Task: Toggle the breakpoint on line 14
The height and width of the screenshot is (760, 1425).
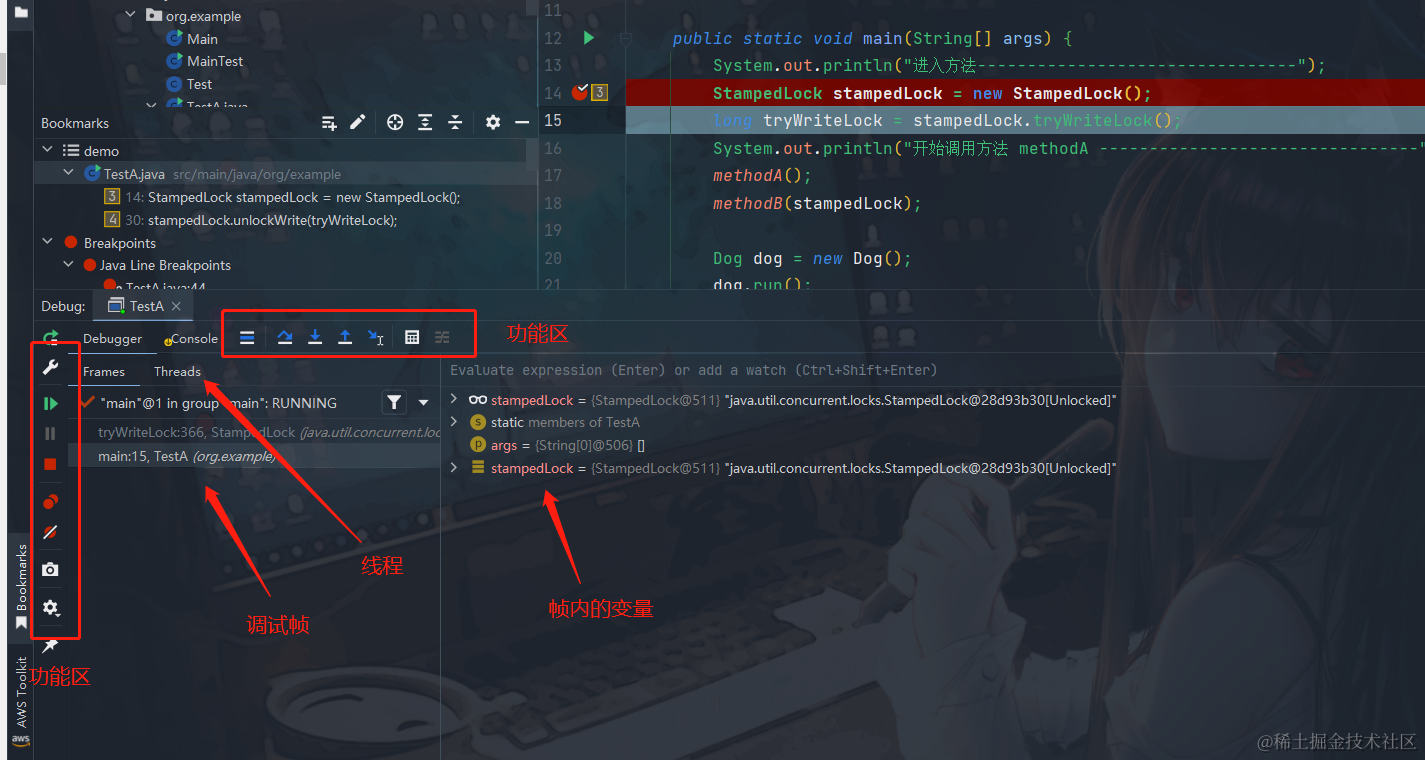Action: (579, 92)
